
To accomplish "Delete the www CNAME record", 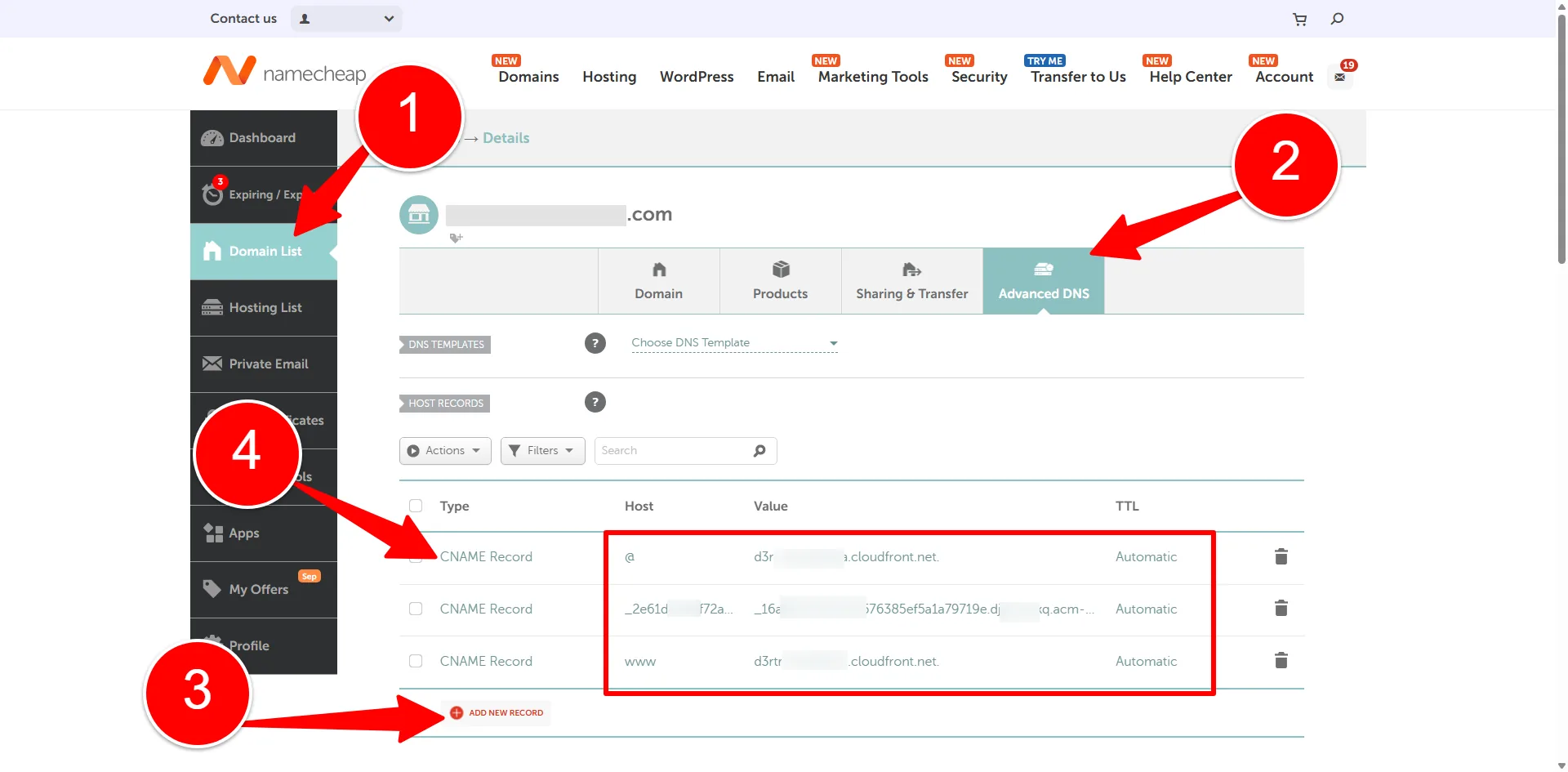I will coord(1281,661).
